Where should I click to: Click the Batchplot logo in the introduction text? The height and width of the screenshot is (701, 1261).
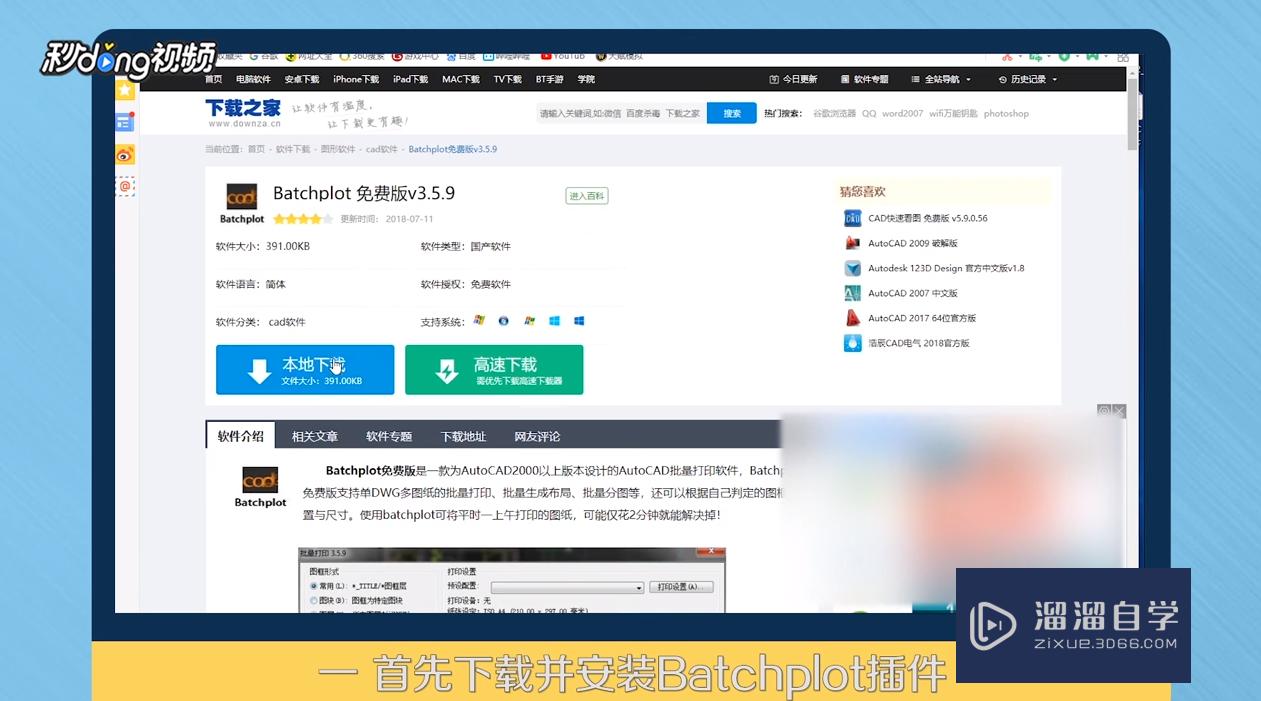tap(260, 487)
